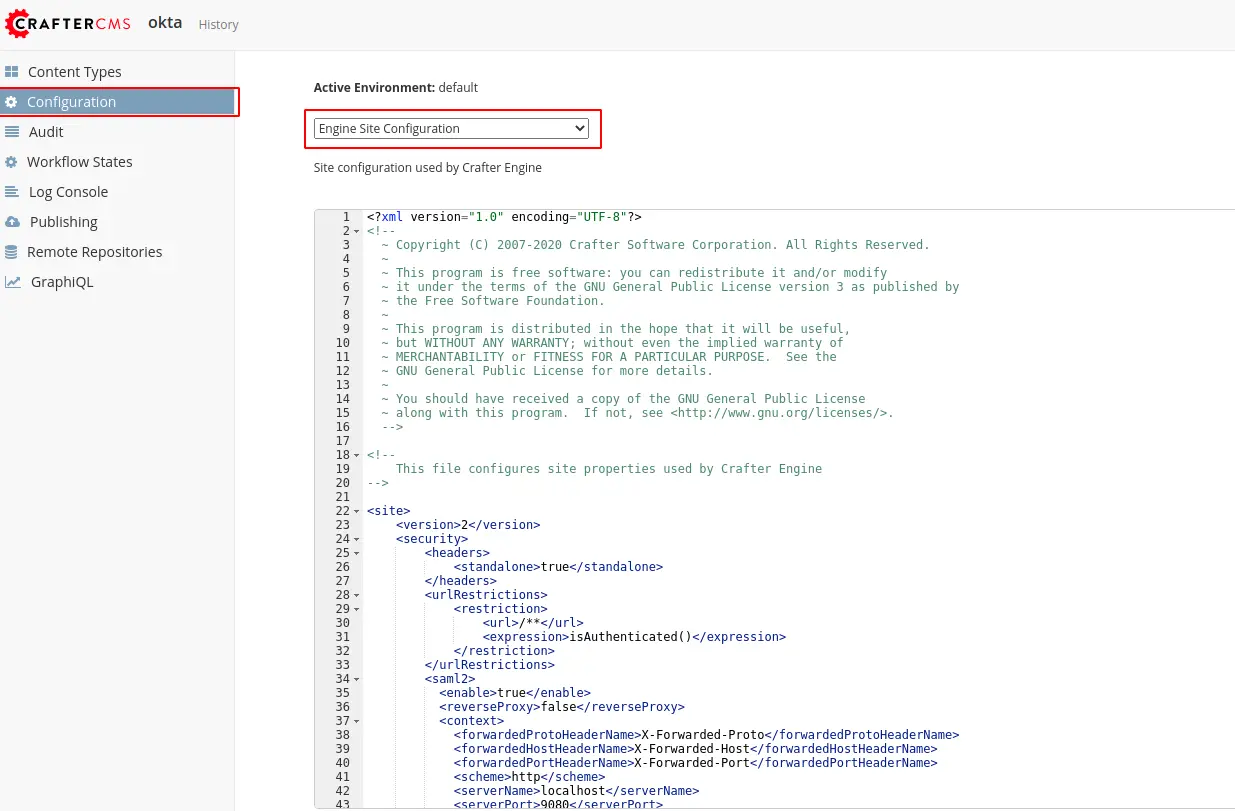
Task: Click the Log Console lines icon
Action: point(12,192)
